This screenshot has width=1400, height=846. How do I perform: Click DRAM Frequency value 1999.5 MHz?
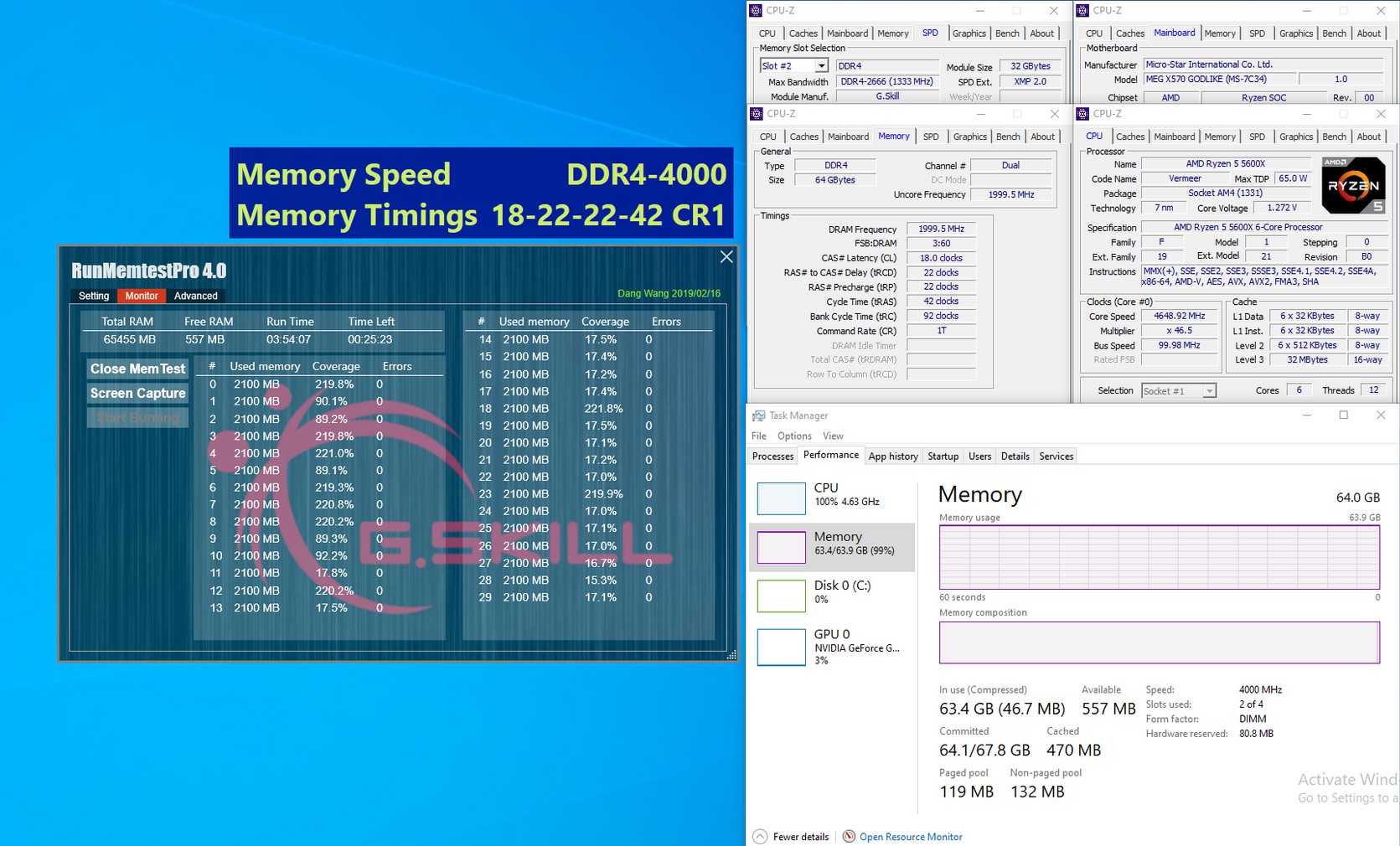tap(941, 229)
